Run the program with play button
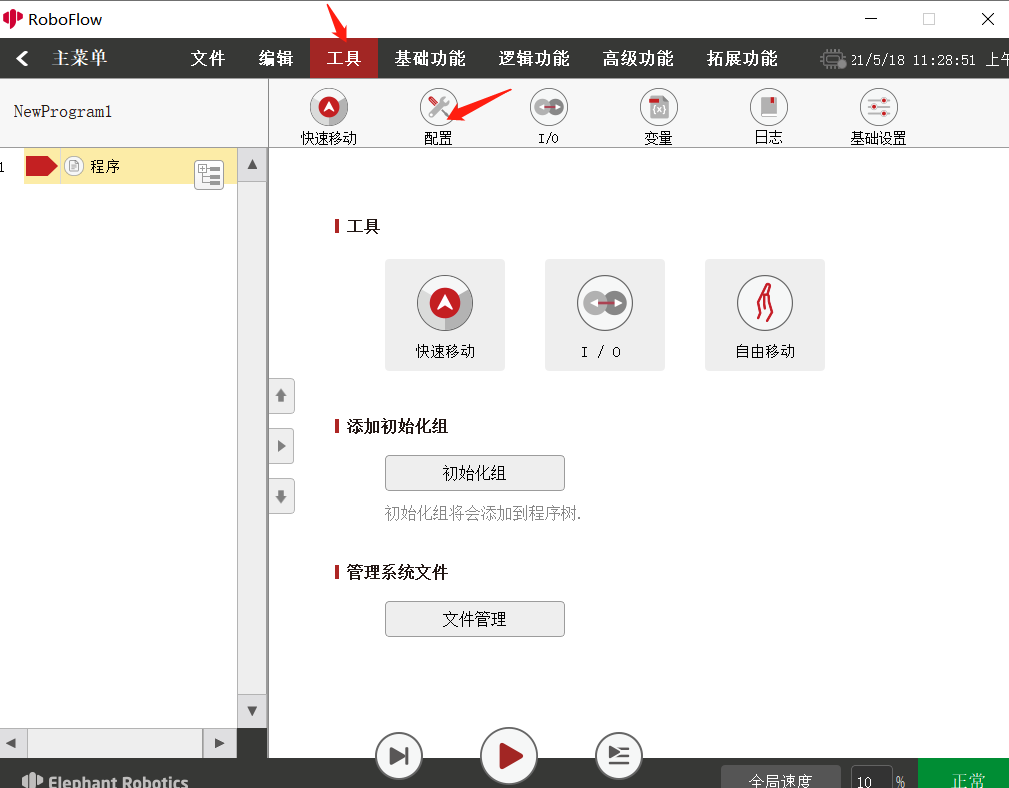 point(509,756)
